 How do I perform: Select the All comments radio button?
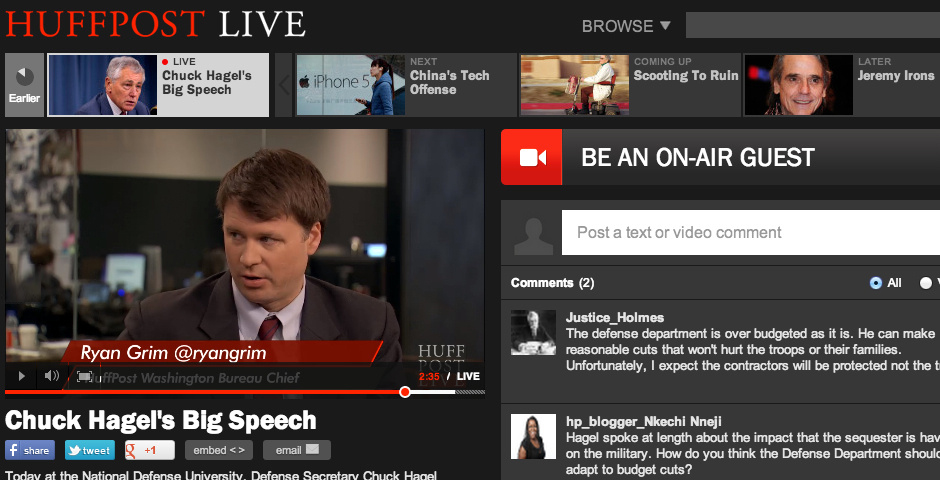pyautogui.click(x=876, y=283)
